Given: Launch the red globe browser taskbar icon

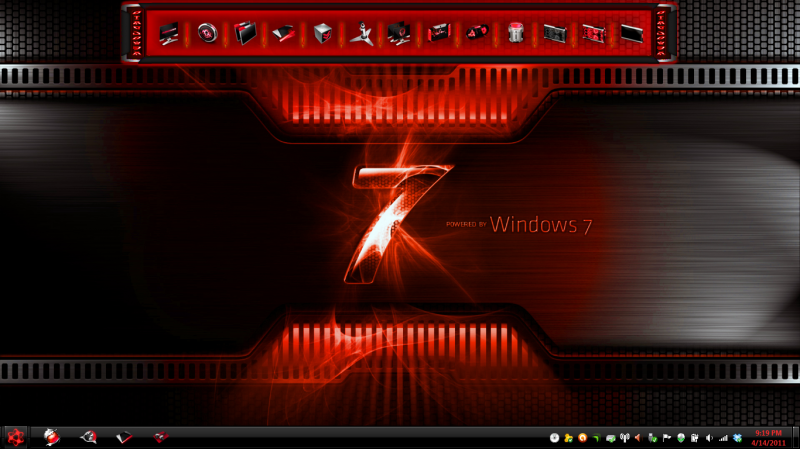Looking at the screenshot, I should click(52, 437).
